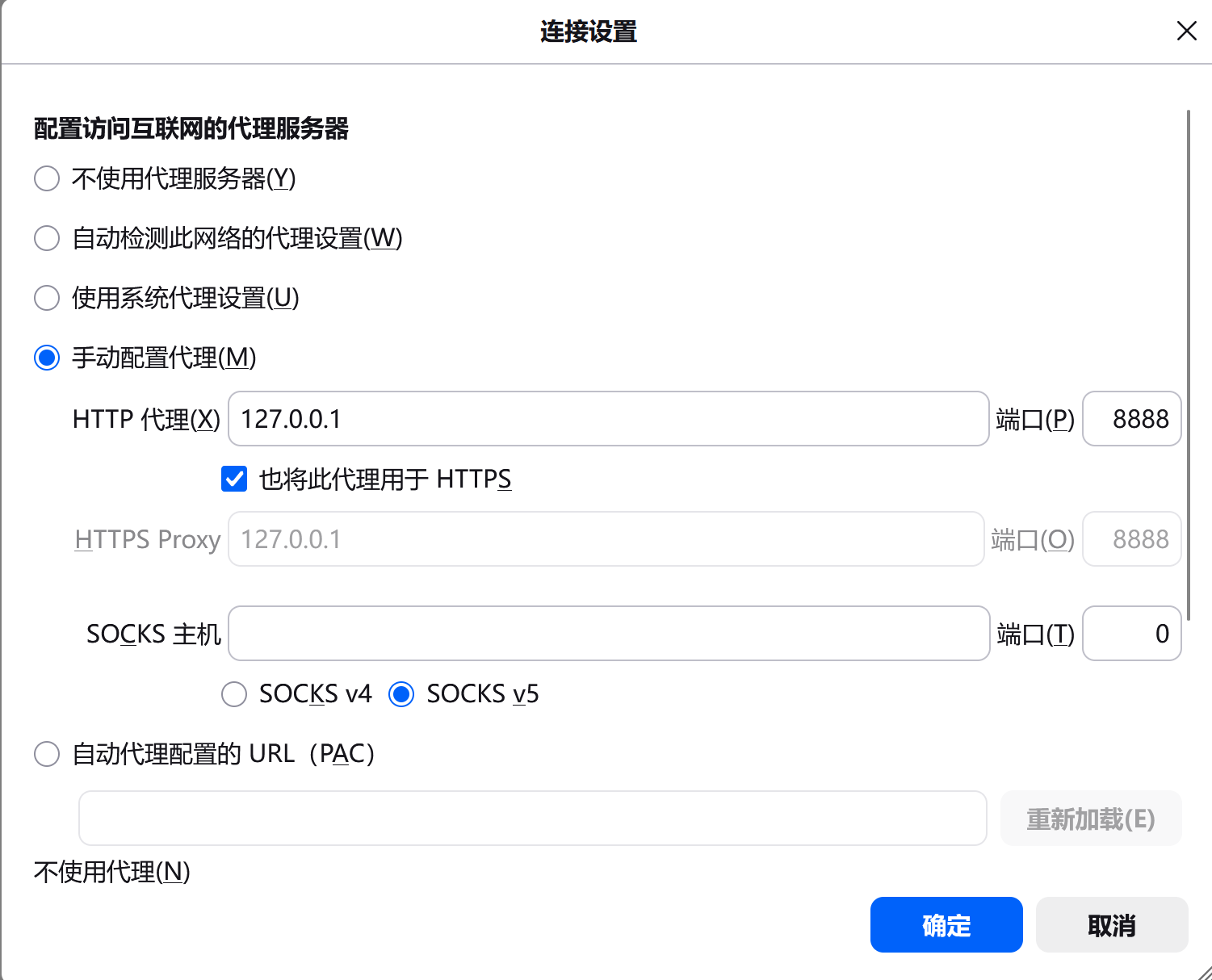The image size is (1212, 980).
Task: Click the PAC URL input field
Action: click(532, 818)
